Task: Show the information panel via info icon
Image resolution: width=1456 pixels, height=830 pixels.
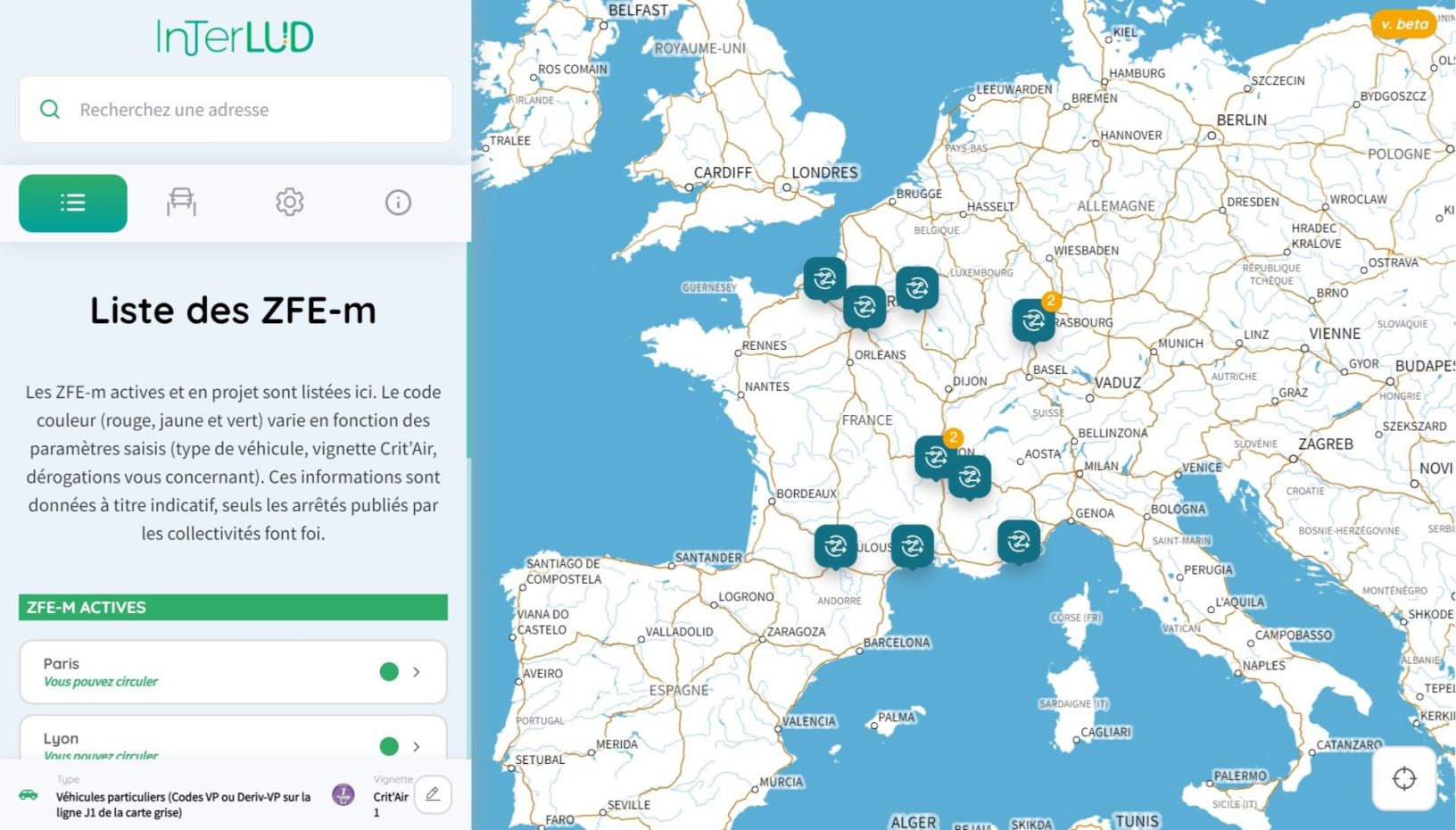Action: (x=398, y=203)
